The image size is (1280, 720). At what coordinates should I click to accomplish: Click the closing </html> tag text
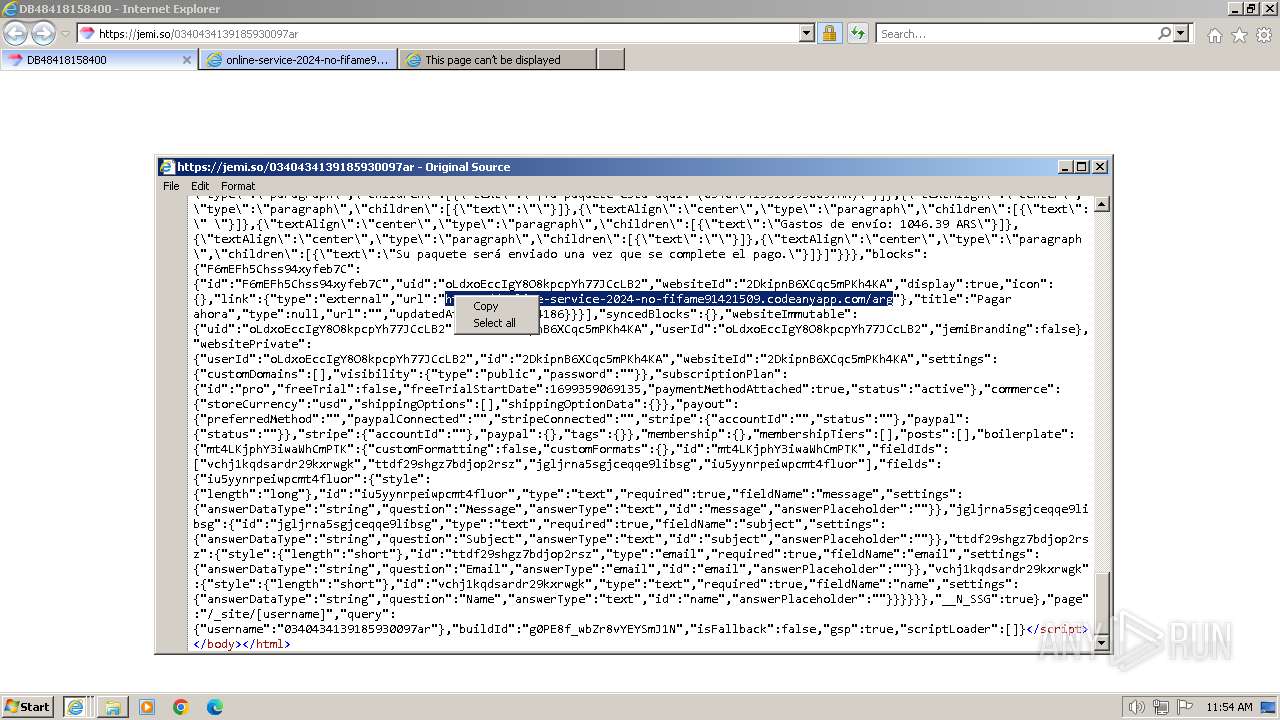[x=265, y=644]
